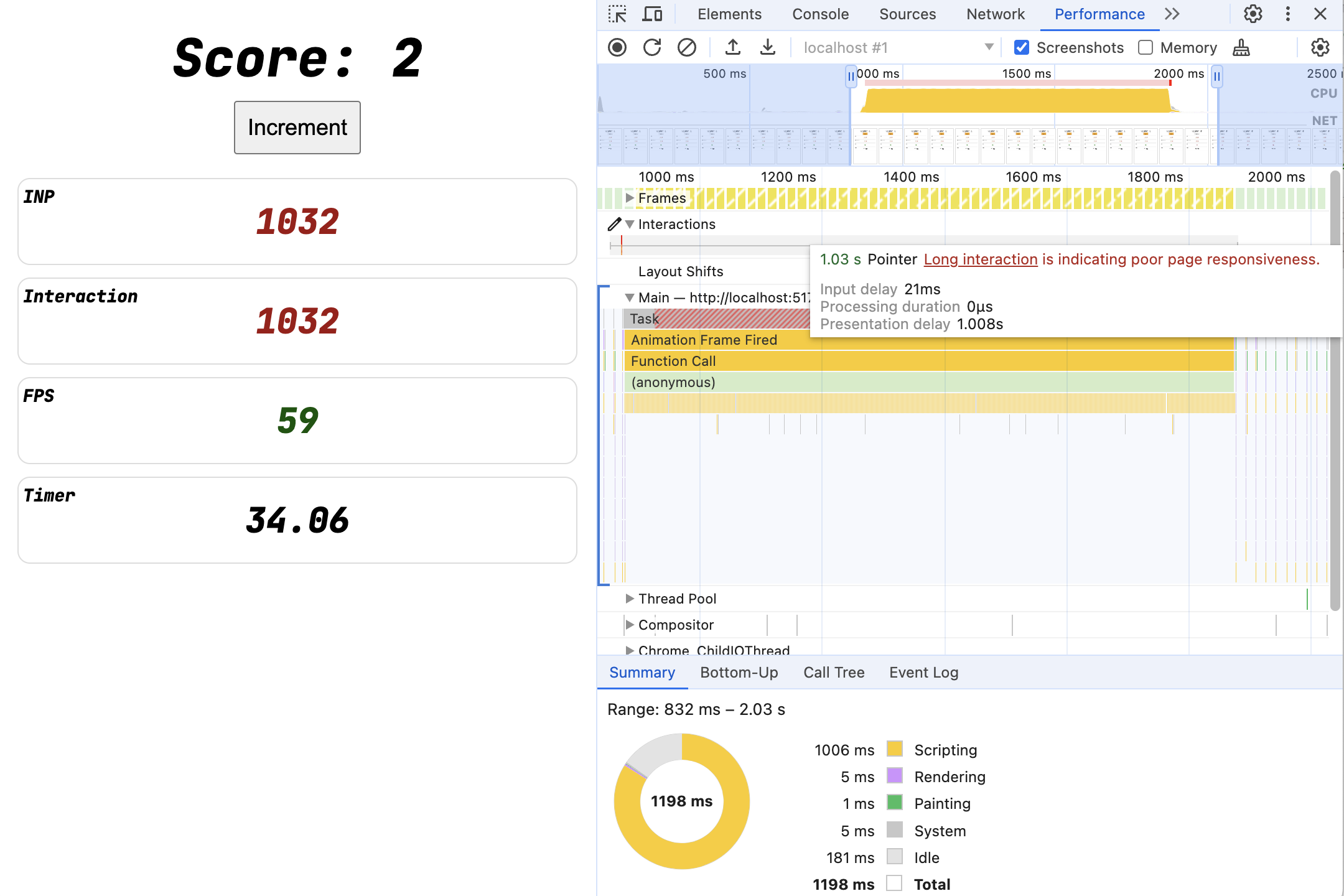Click the clear performance results icon

coord(686,47)
